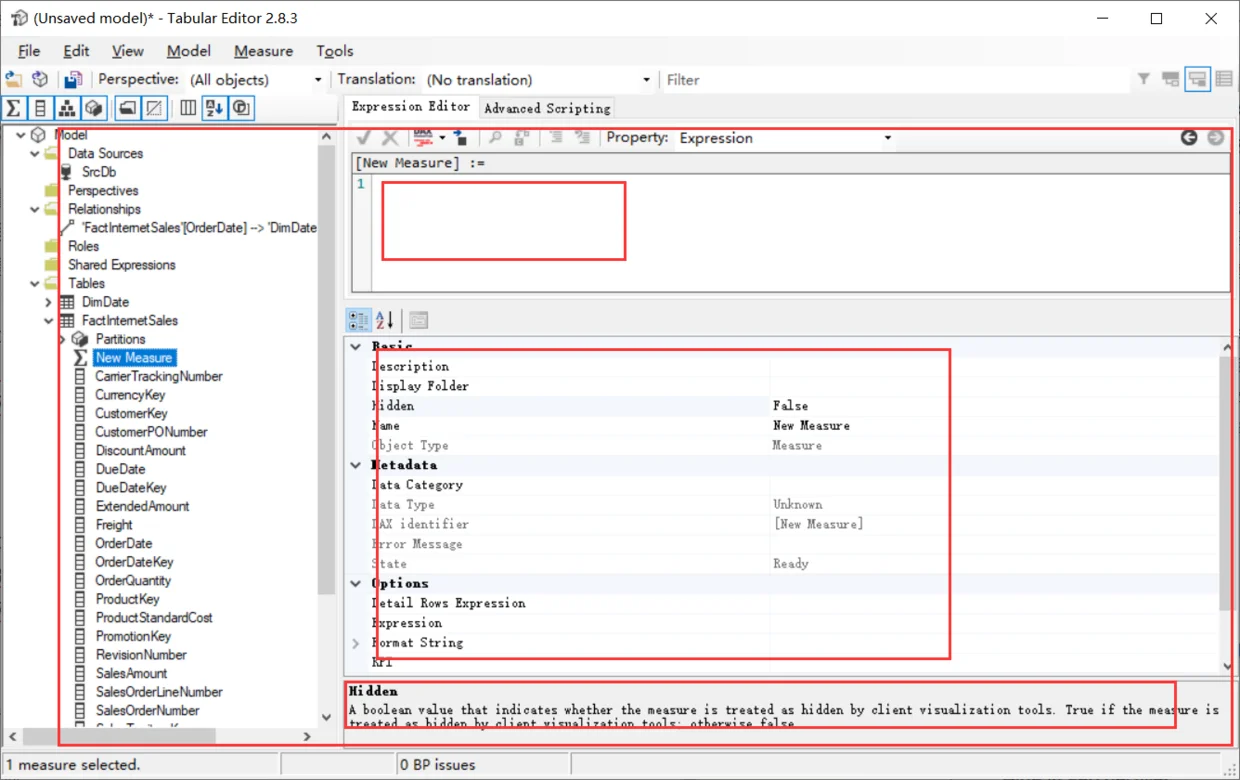1240x780 pixels.
Task: Select the Expression Editor tab
Action: tap(411, 106)
